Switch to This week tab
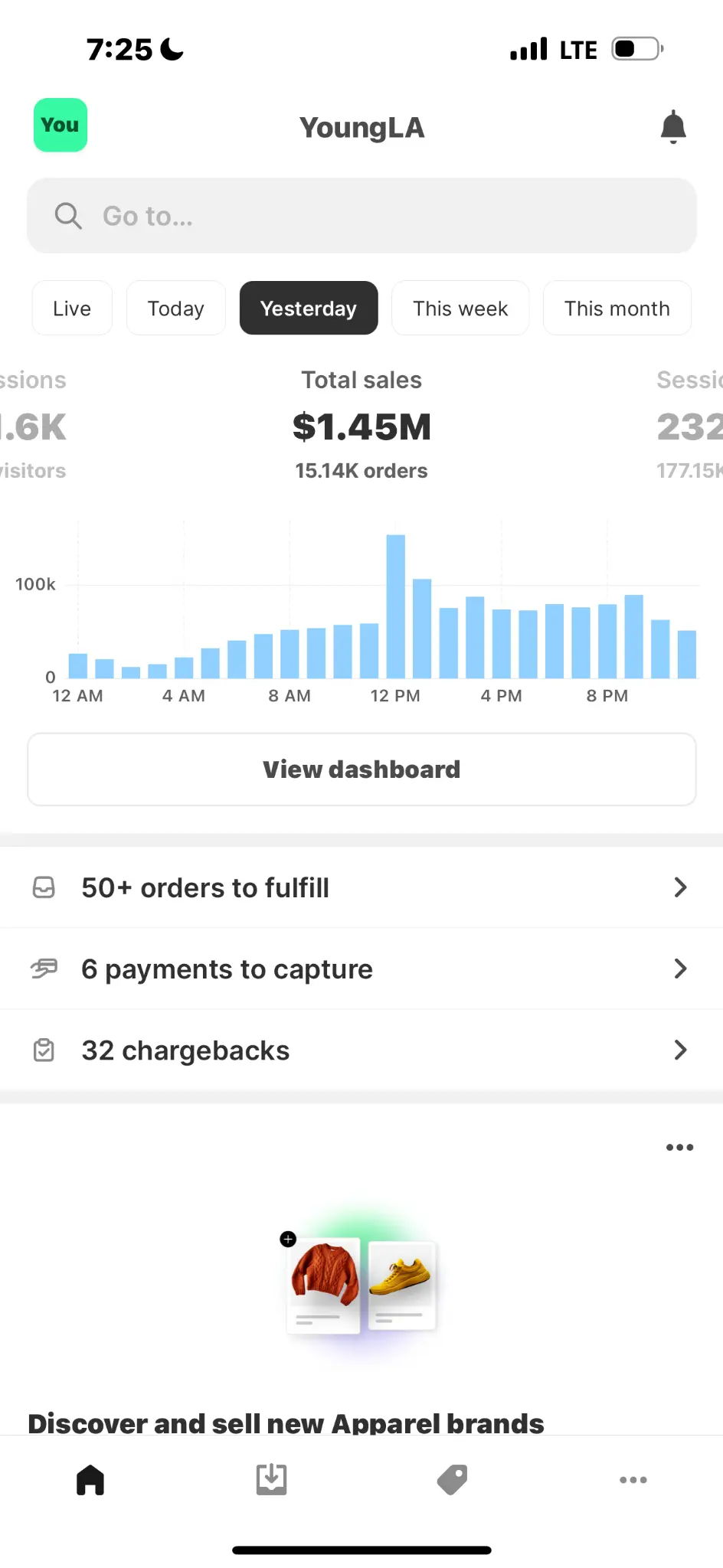 click(460, 308)
